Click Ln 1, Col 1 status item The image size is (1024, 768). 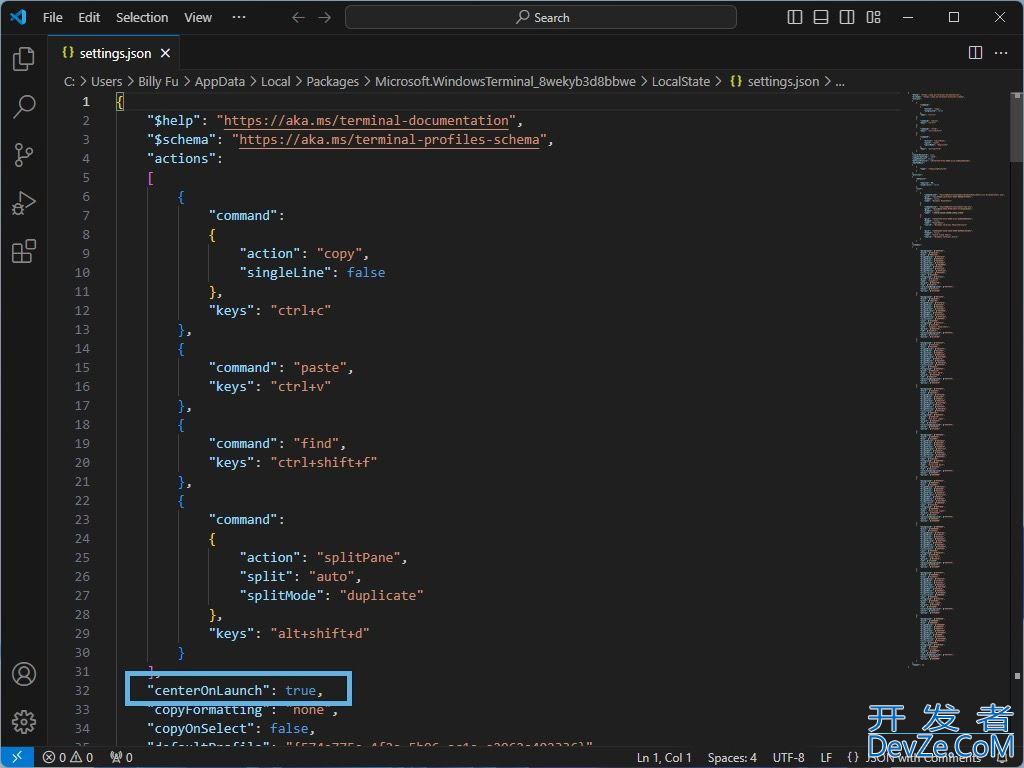[x=664, y=758]
